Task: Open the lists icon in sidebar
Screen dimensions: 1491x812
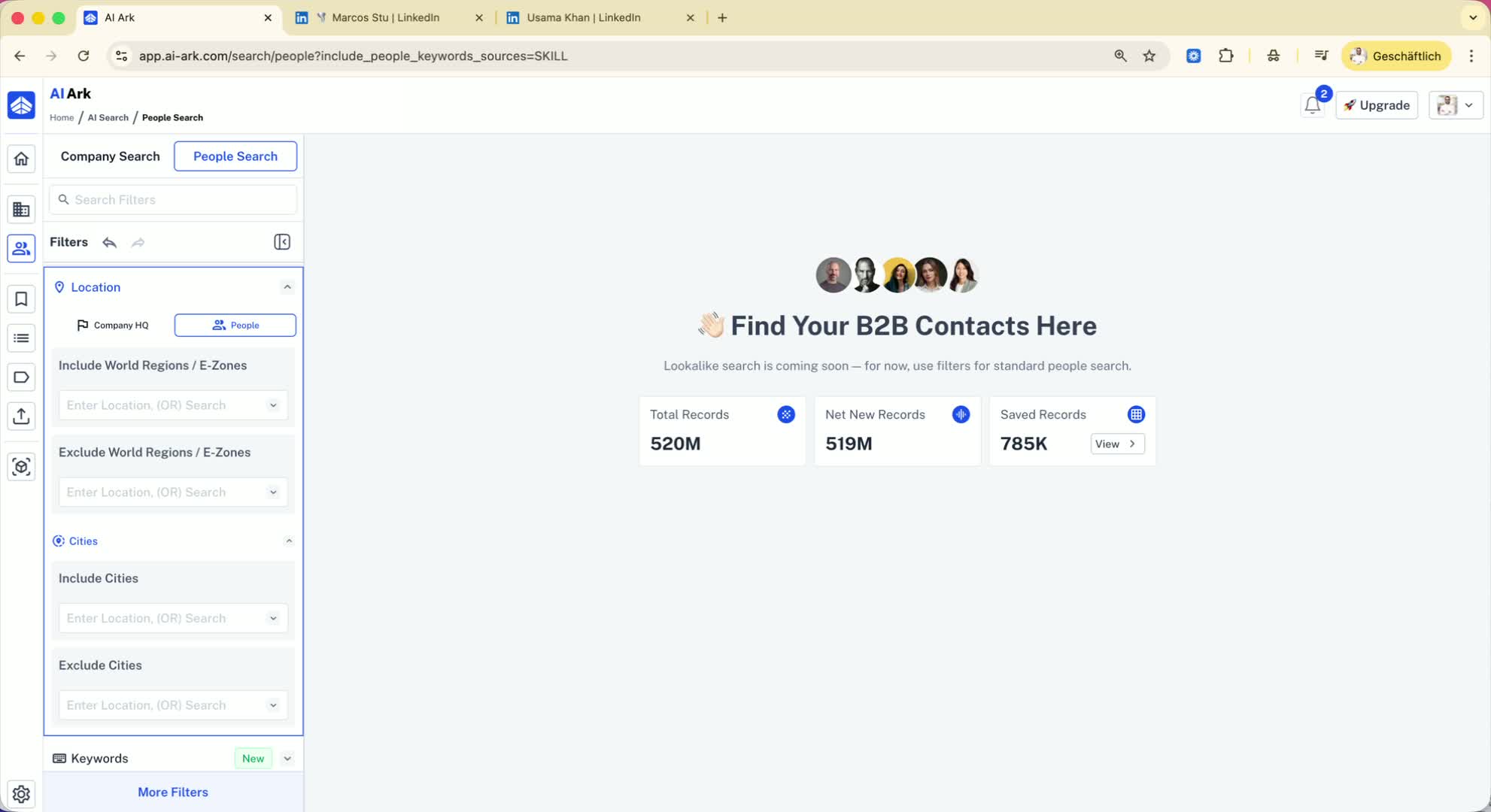Action: (21, 338)
